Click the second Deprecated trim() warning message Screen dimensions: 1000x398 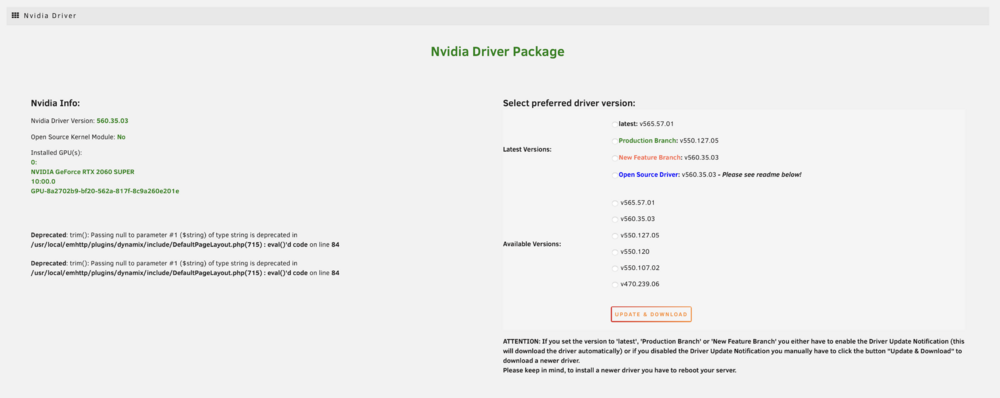tap(185, 268)
